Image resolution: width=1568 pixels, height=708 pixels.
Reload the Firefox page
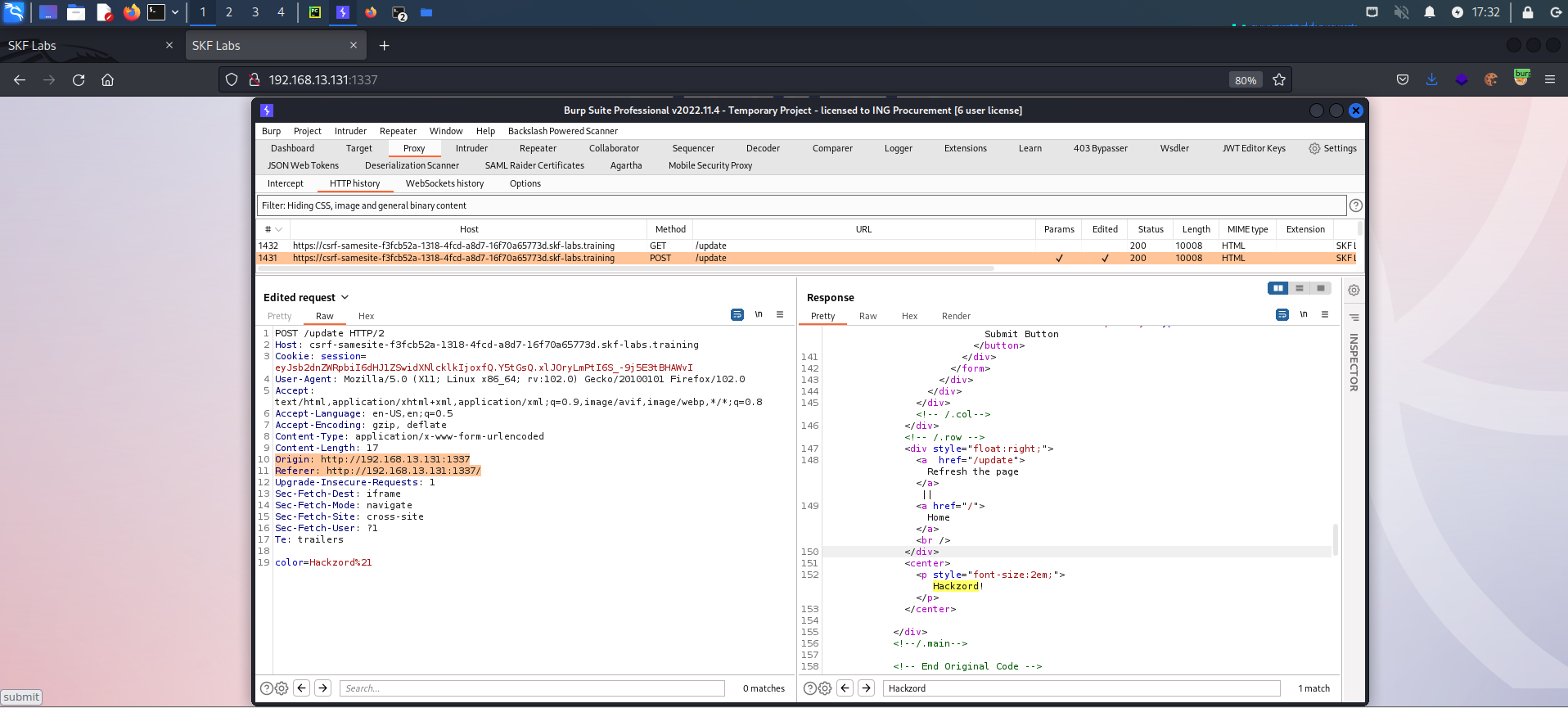(x=79, y=79)
